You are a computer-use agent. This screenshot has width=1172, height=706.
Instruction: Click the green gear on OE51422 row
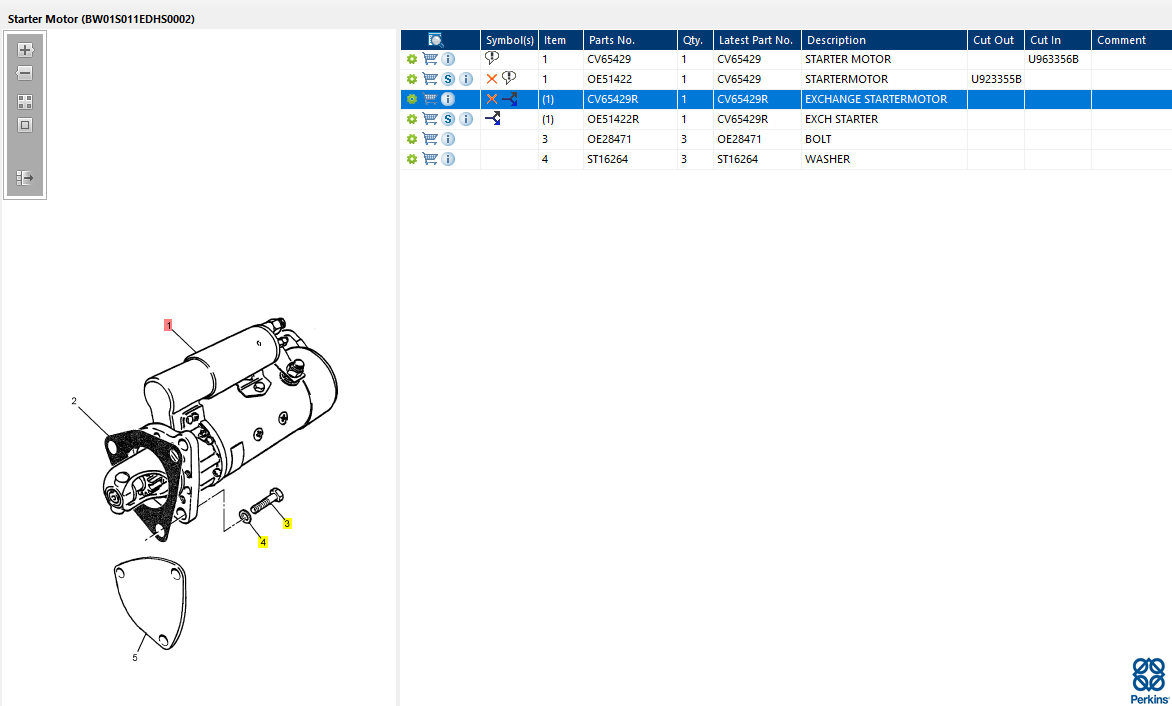click(411, 79)
